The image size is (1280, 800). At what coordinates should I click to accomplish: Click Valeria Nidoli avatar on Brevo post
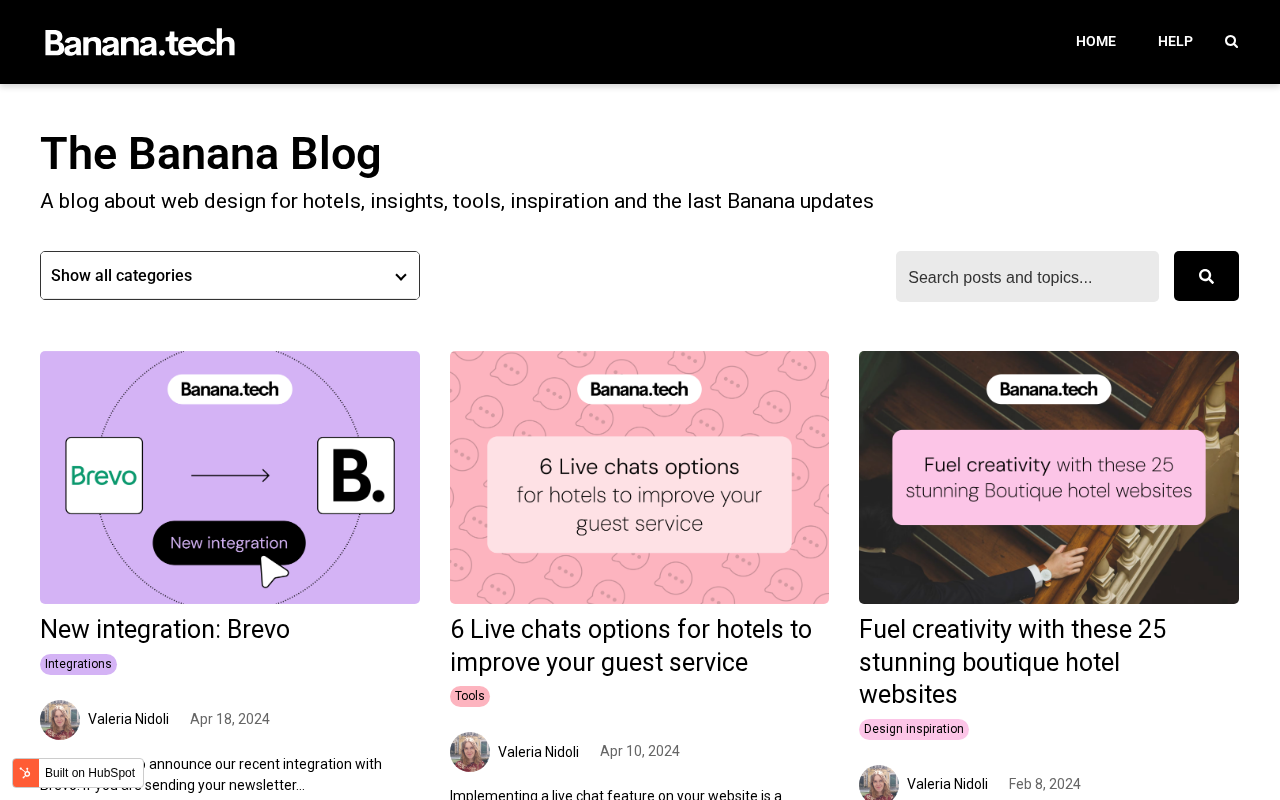pyautogui.click(x=60, y=720)
